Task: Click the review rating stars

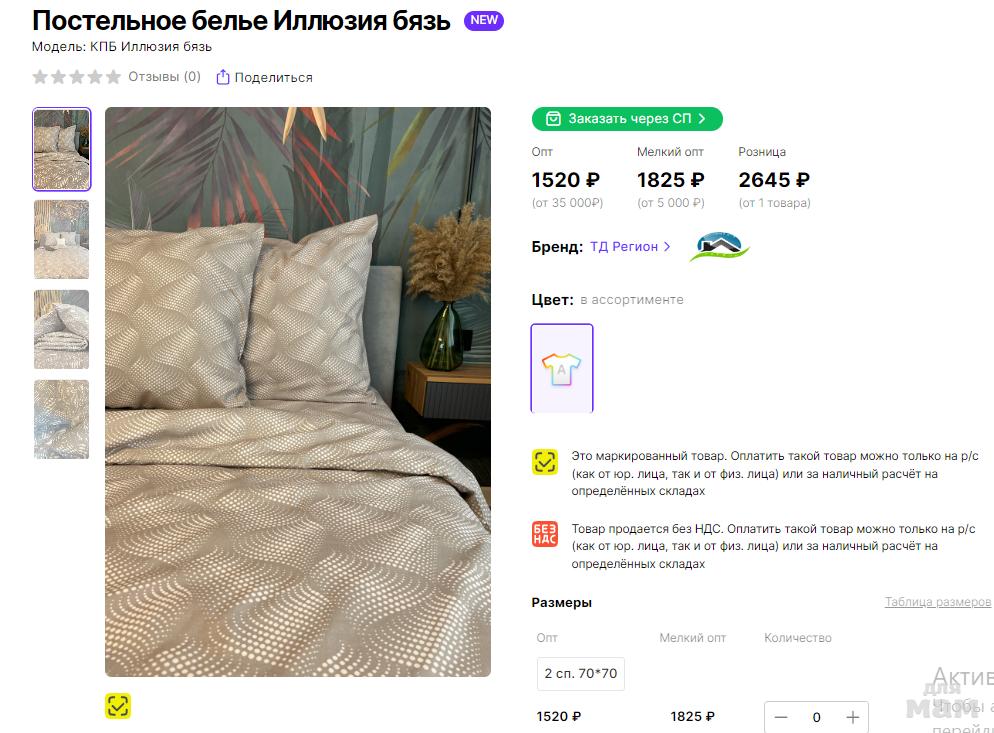Action: pos(76,77)
